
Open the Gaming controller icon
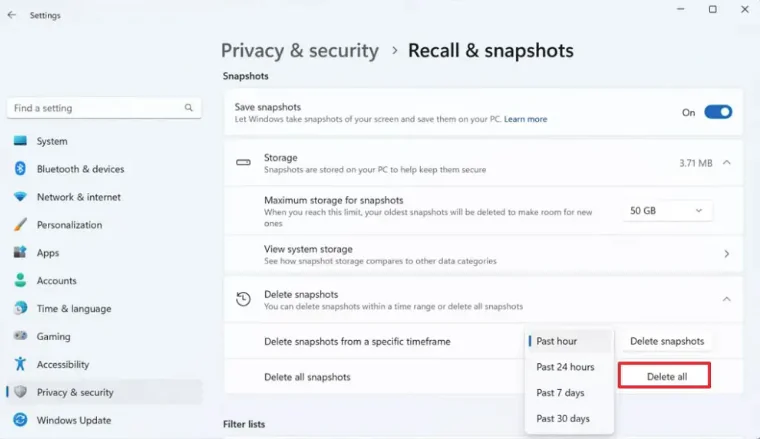tap(20, 337)
